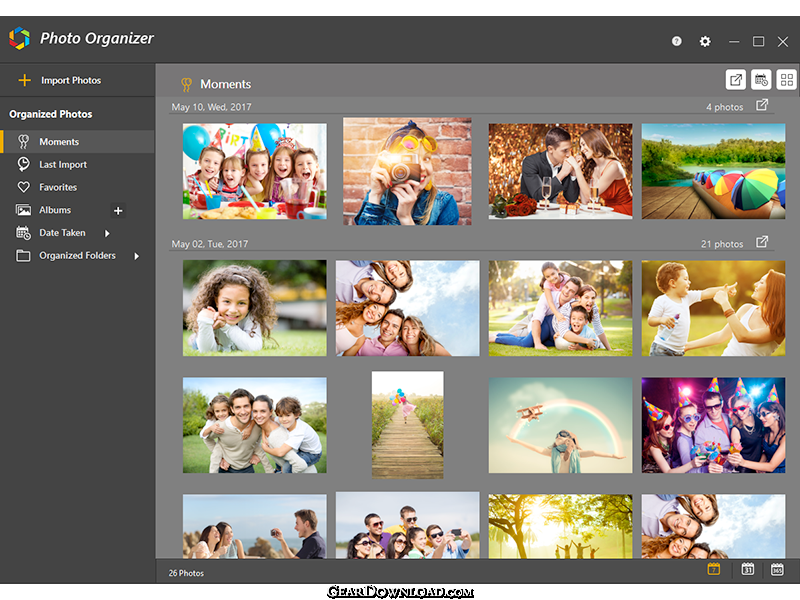Select the friends heads-together sky photo in the second row

(x=407, y=308)
